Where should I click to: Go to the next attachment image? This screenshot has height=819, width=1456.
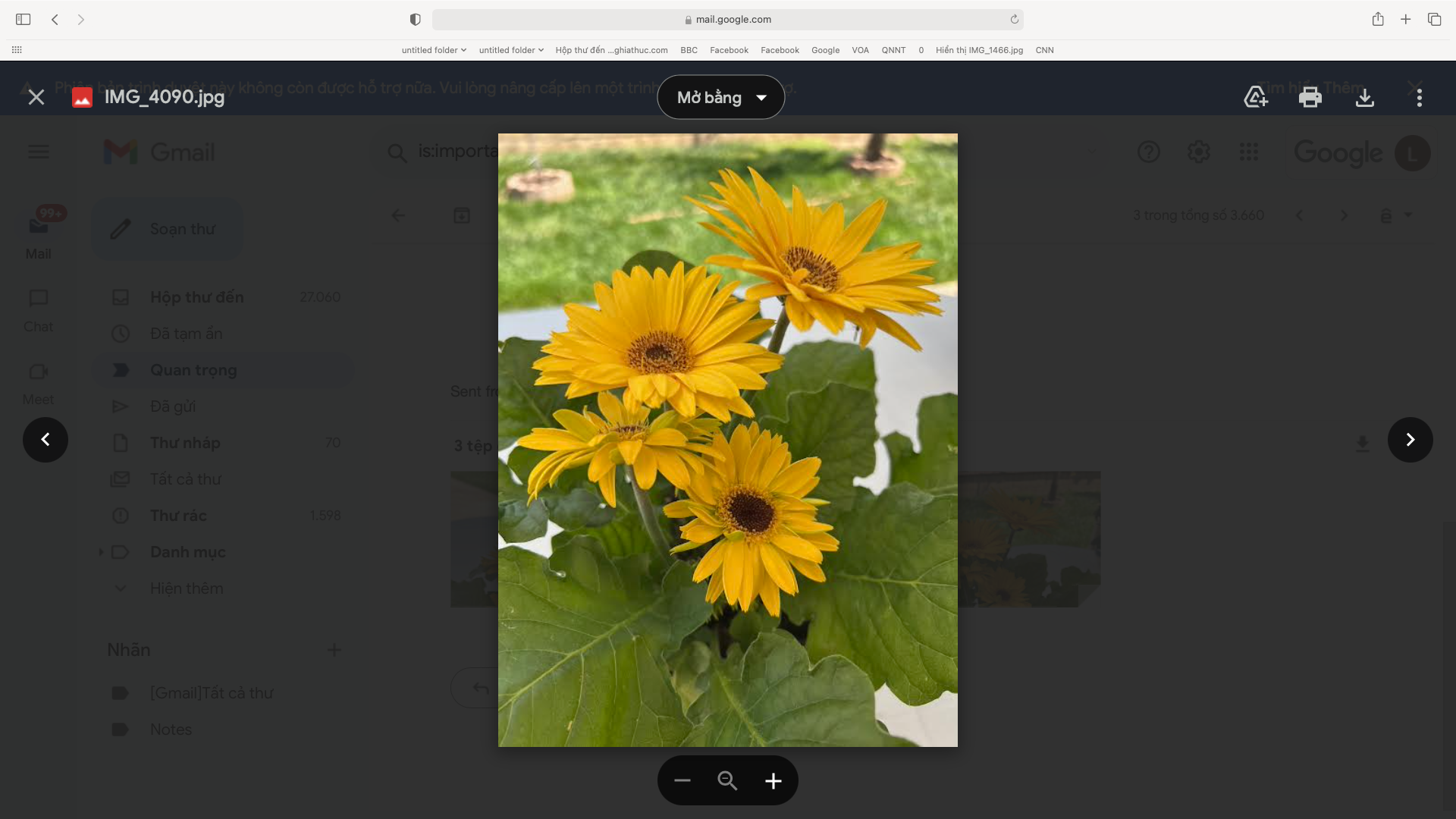tap(1410, 440)
